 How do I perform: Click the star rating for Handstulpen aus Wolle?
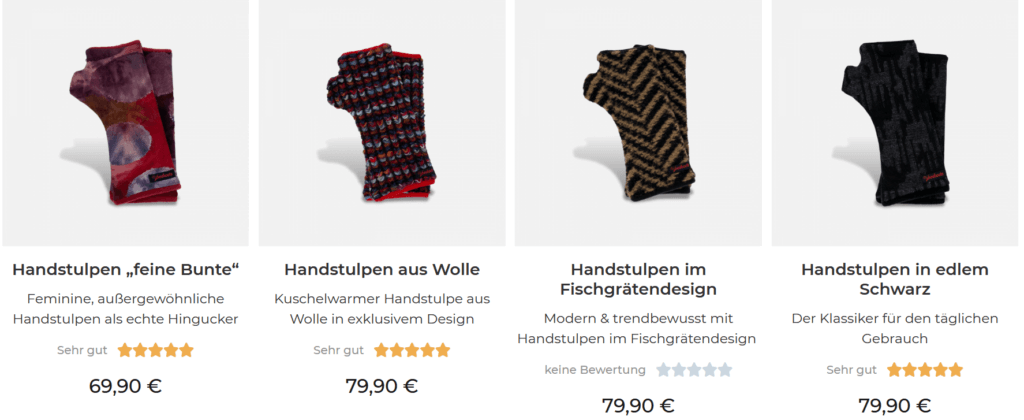[412, 350]
